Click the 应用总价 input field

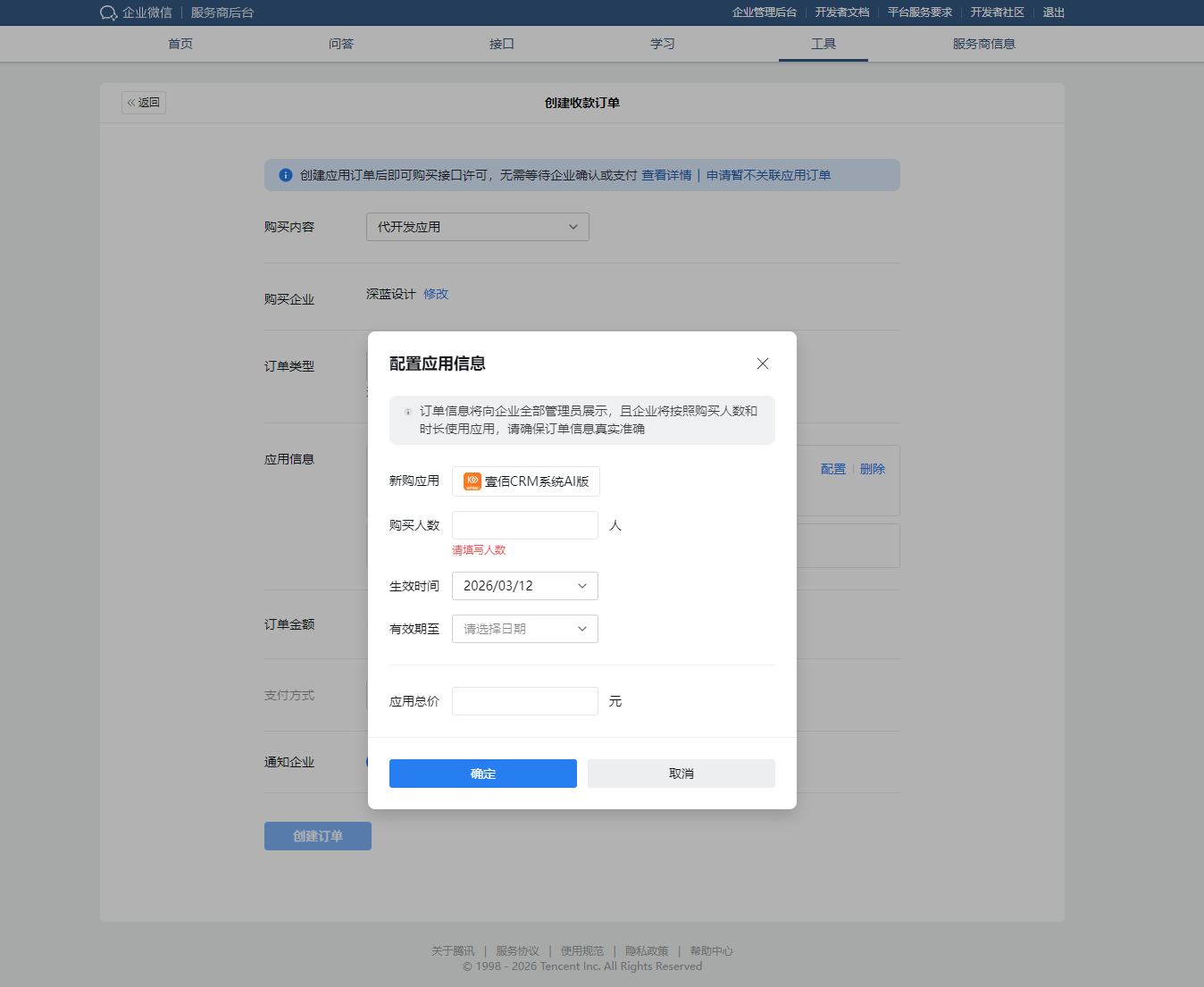[524, 701]
